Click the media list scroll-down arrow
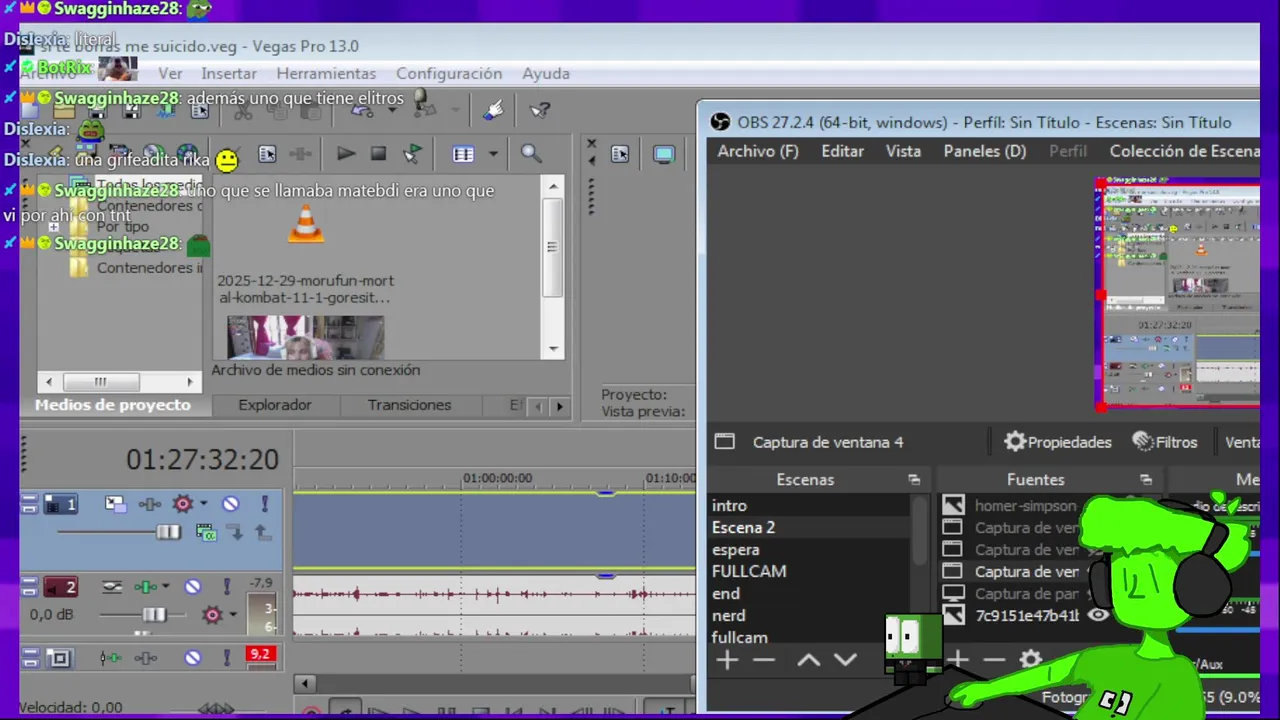 pos(553,349)
